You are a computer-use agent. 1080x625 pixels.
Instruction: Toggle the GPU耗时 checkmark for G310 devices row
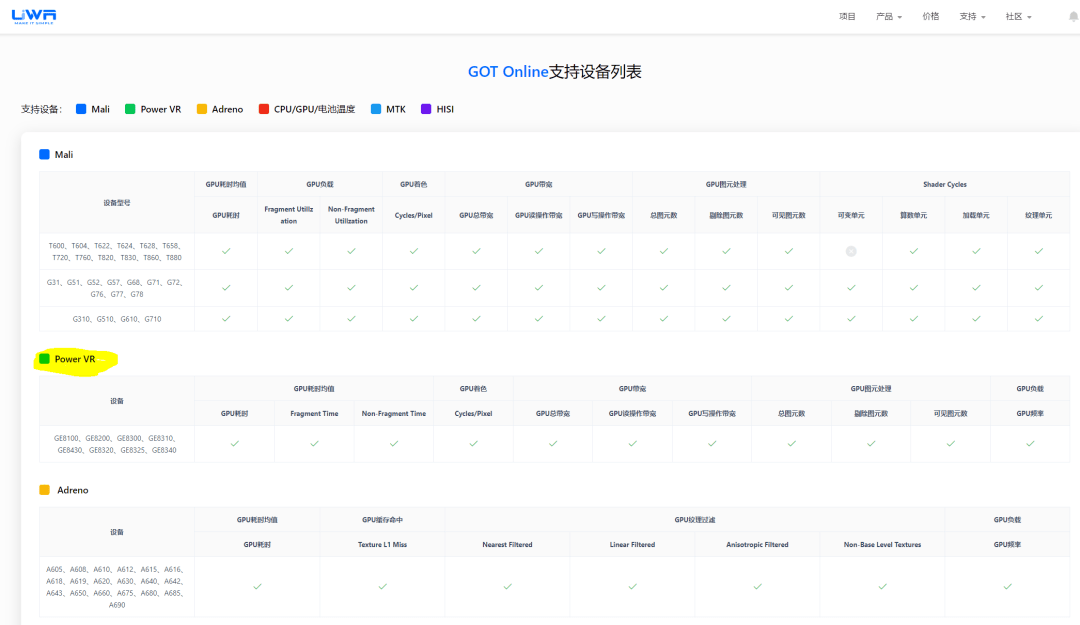click(226, 319)
